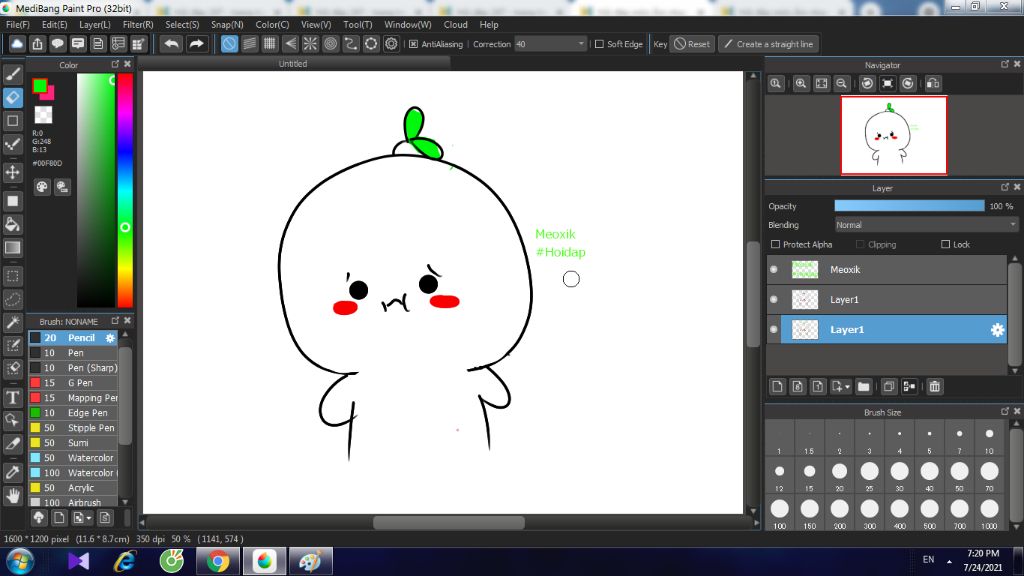Enable the radial snap guide

click(310, 44)
